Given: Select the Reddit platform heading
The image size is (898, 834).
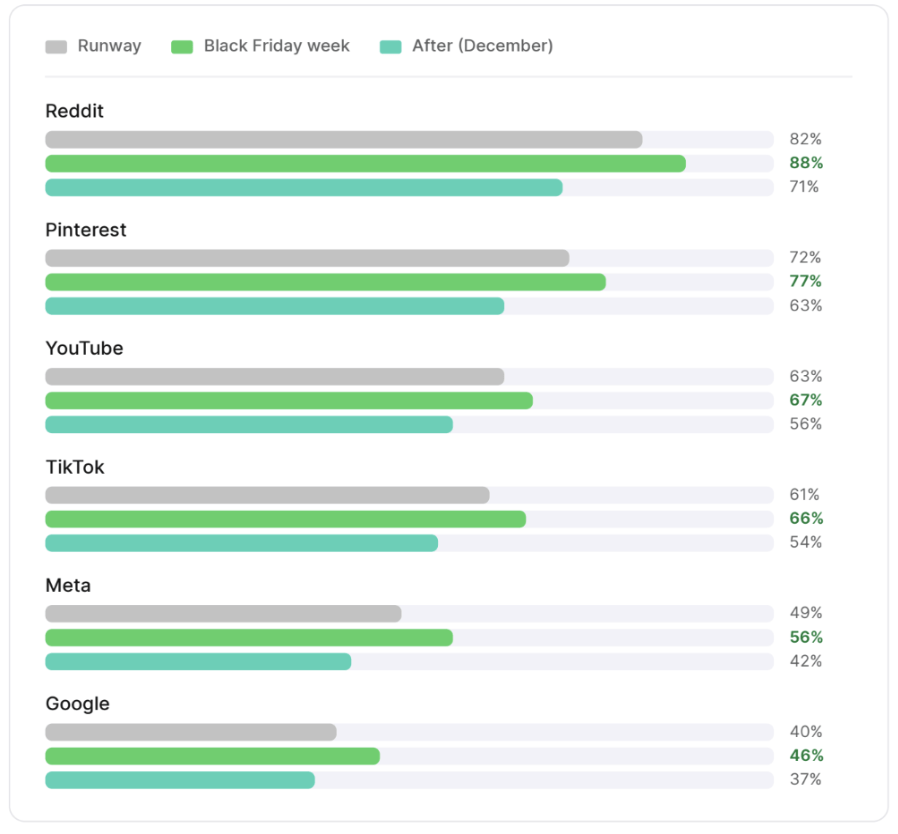Looking at the screenshot, I should [x=74, y=111].
